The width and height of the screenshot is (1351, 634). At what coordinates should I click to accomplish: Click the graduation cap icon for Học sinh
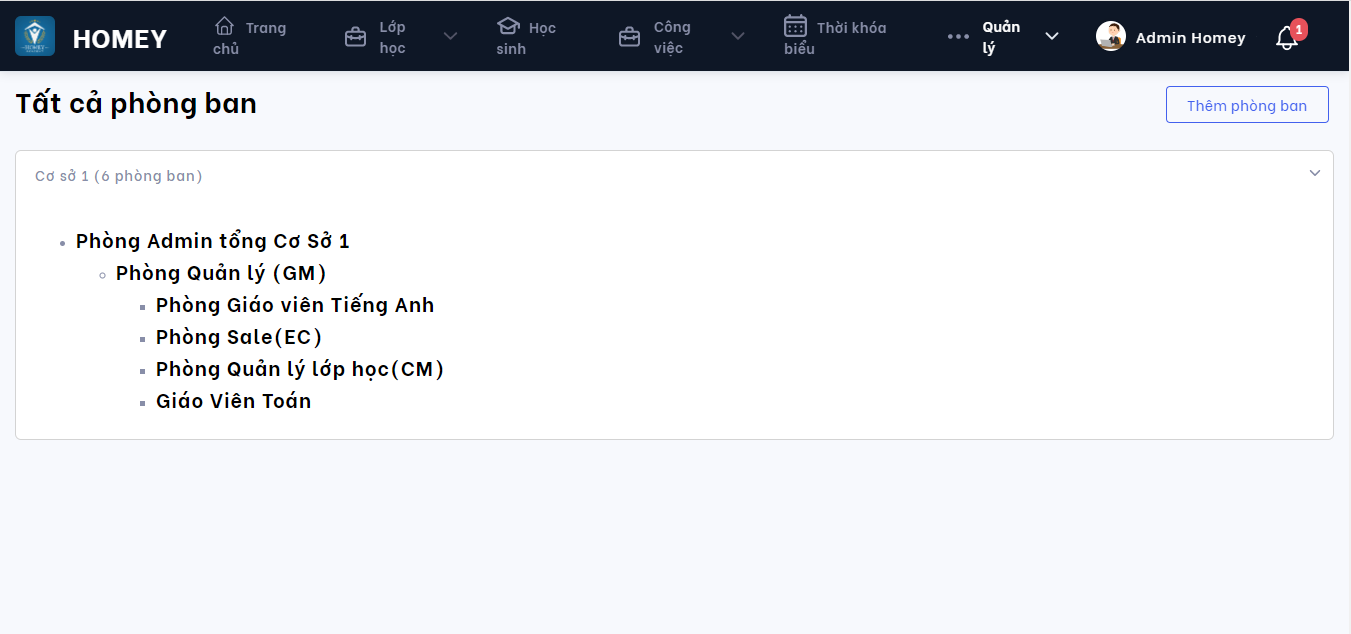(508, 26)
